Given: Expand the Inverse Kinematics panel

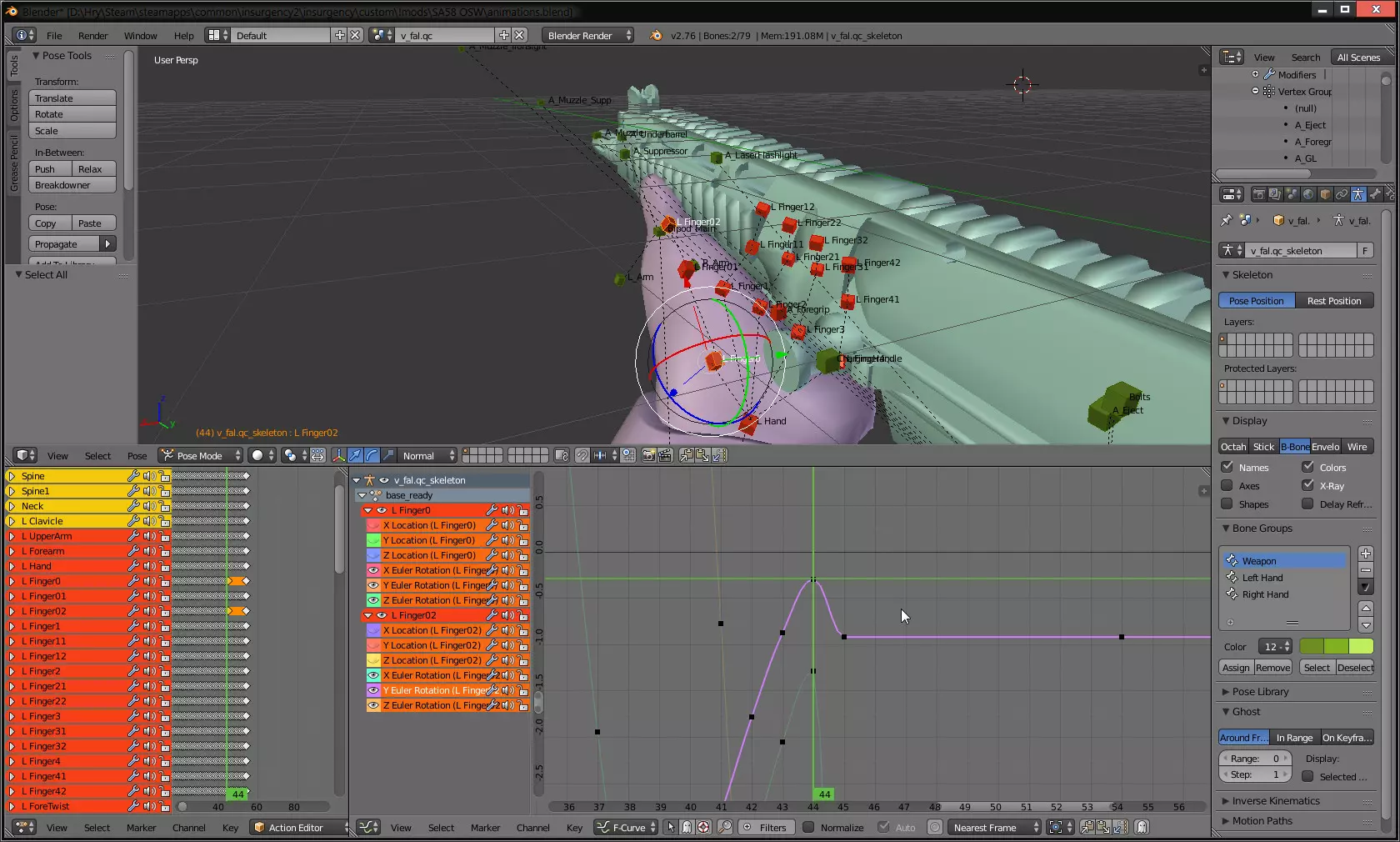Looking at the screenshot, I should [x=1275, y=801].
